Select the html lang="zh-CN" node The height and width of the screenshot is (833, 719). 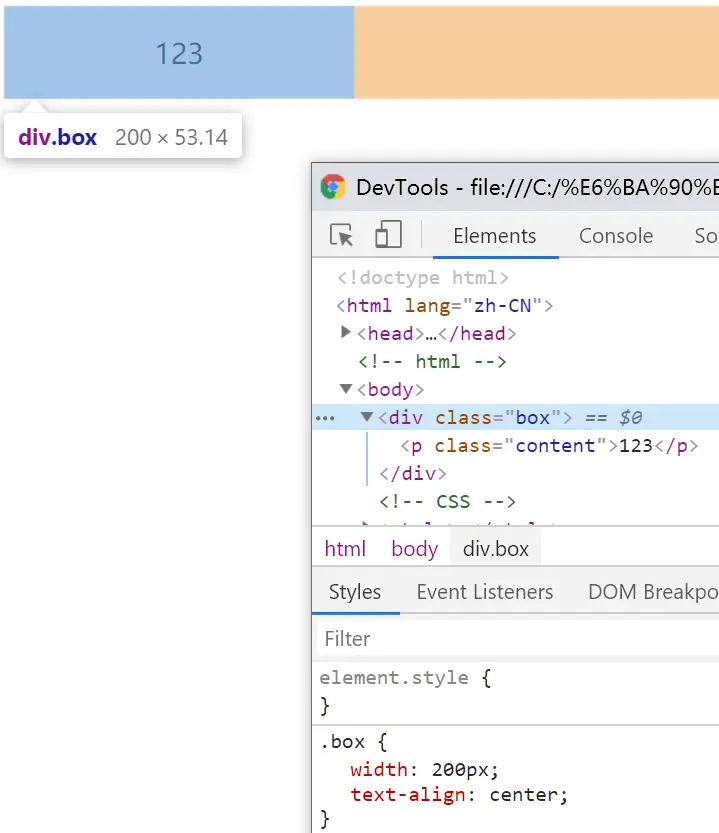[445, 306]
